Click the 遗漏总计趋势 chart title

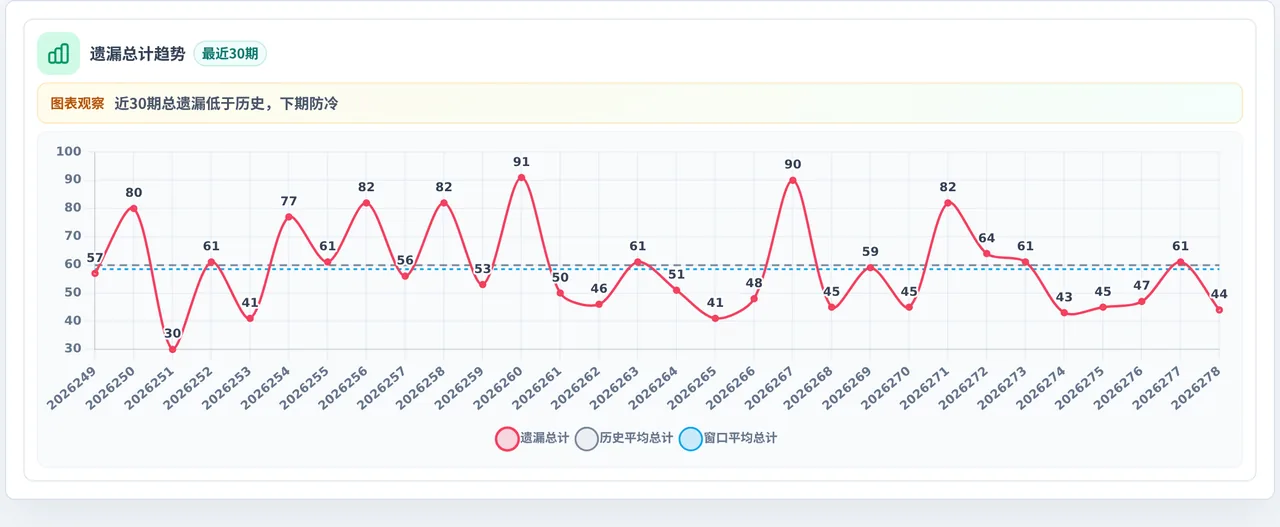[x=138, y=54]
